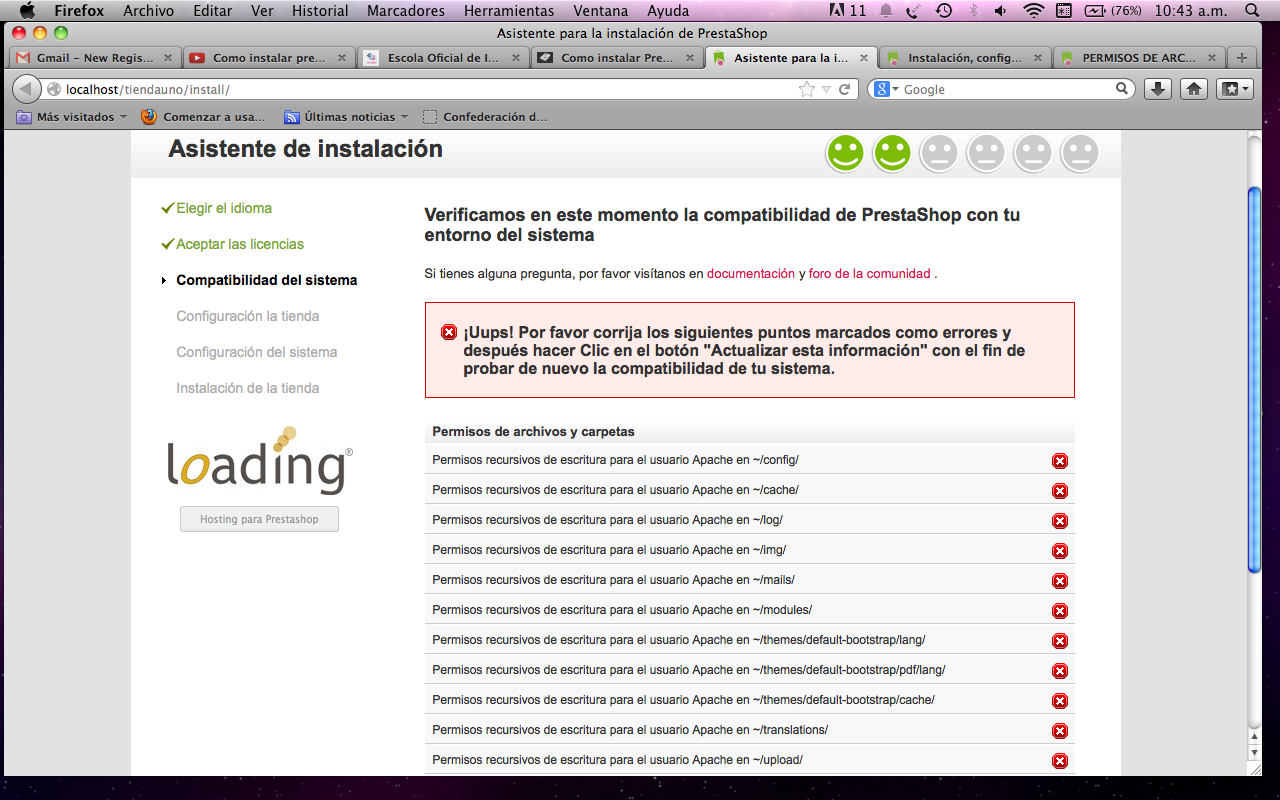Click the loading hosting logo
Viewport: 1280px width, 800px height.
click(x=259, y=460)
